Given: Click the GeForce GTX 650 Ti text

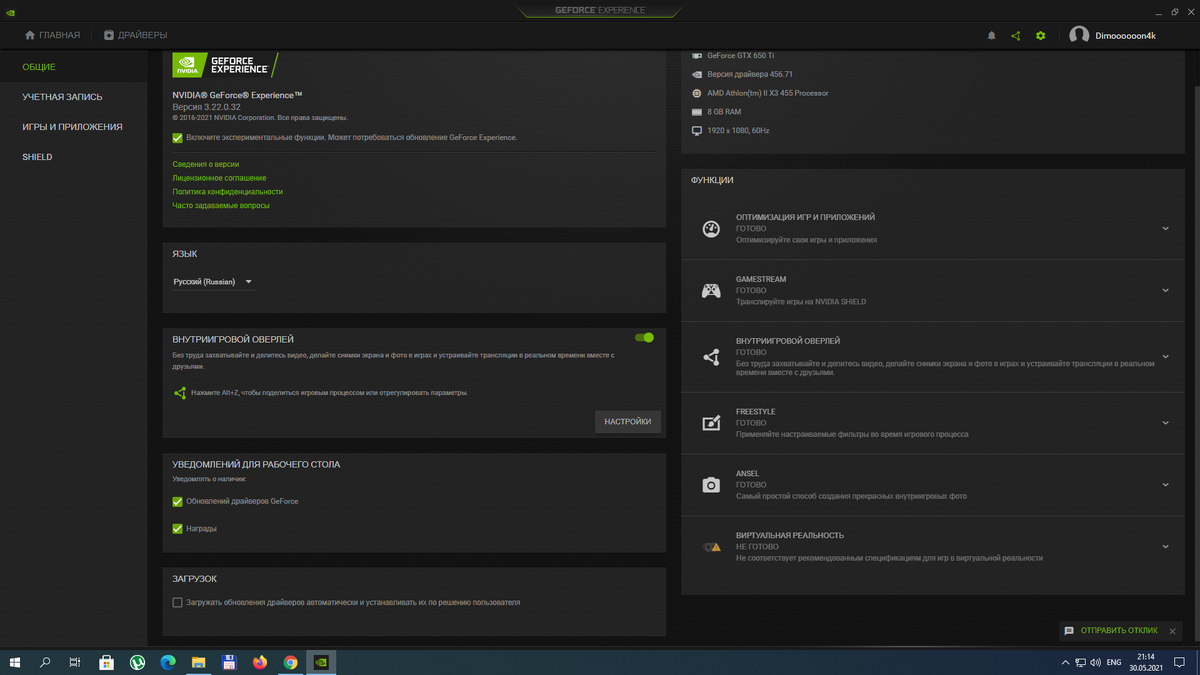Looking at the screenshot, I should 741,56.
